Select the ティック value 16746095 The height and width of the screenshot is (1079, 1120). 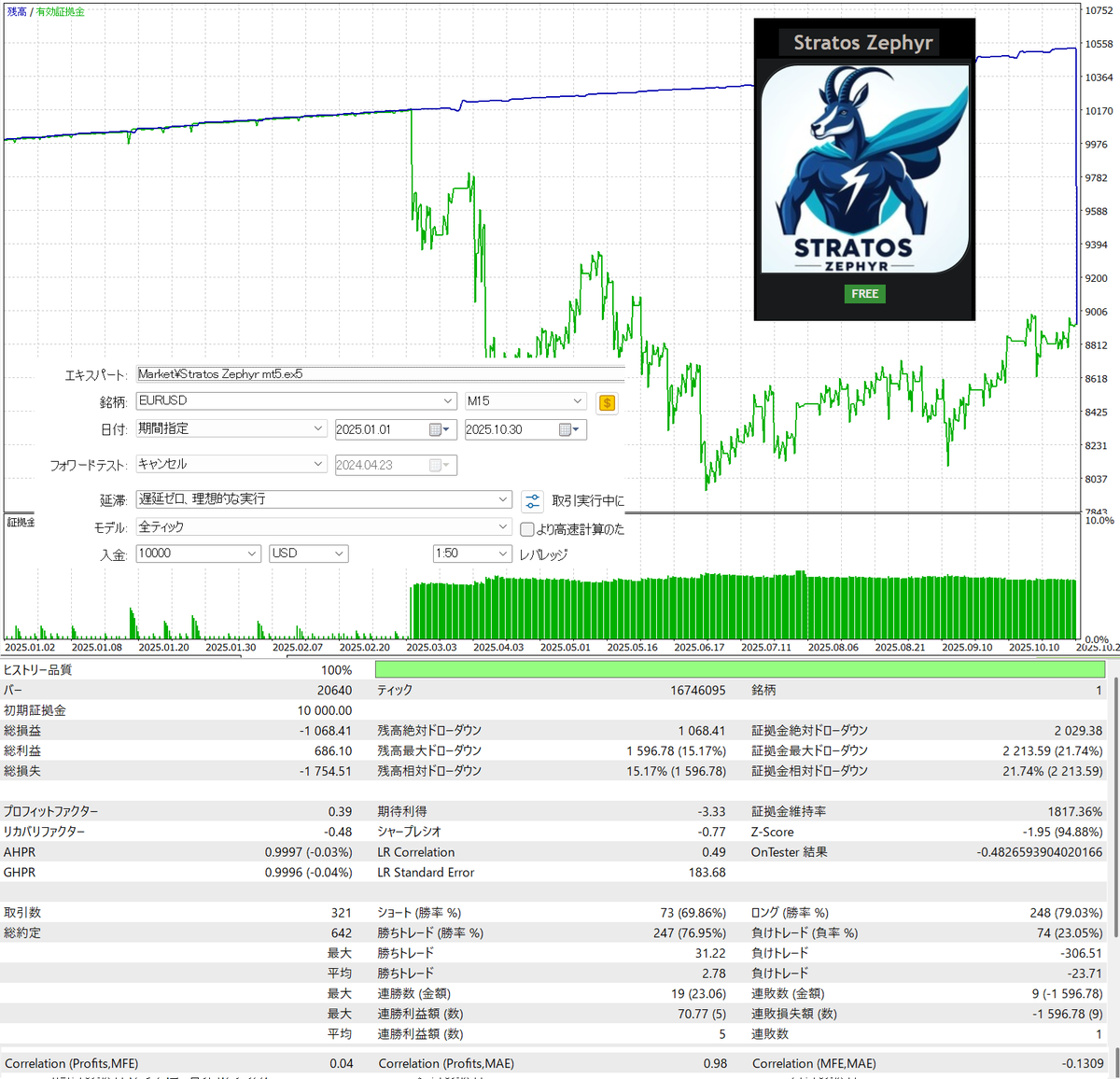[x=697, y=691]
